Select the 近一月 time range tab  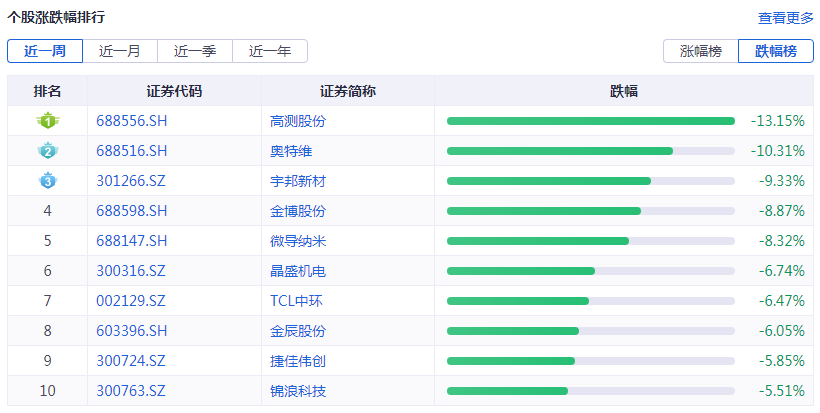pyautogui.click(x=120, y=51)
